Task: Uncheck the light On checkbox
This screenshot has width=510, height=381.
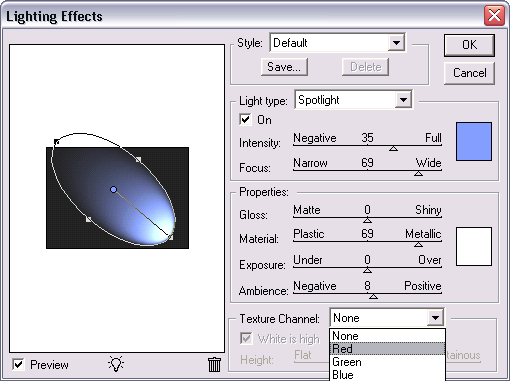Action: pos(245,119)
